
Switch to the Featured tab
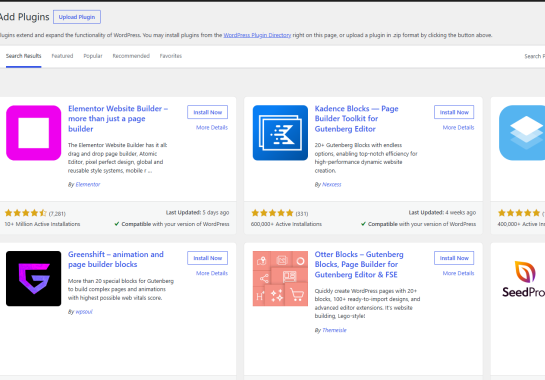point(62,56)
